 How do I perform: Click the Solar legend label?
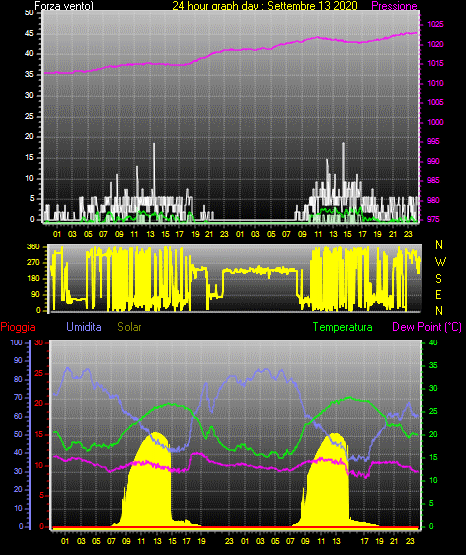pos(129,327)
